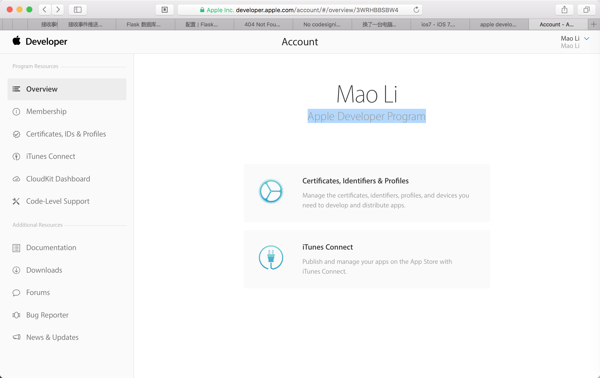Screen dimensions: 600x378
Task: Click the iTunes Connect plug icon
Action: pyautogui.click(x=271, y=257)
